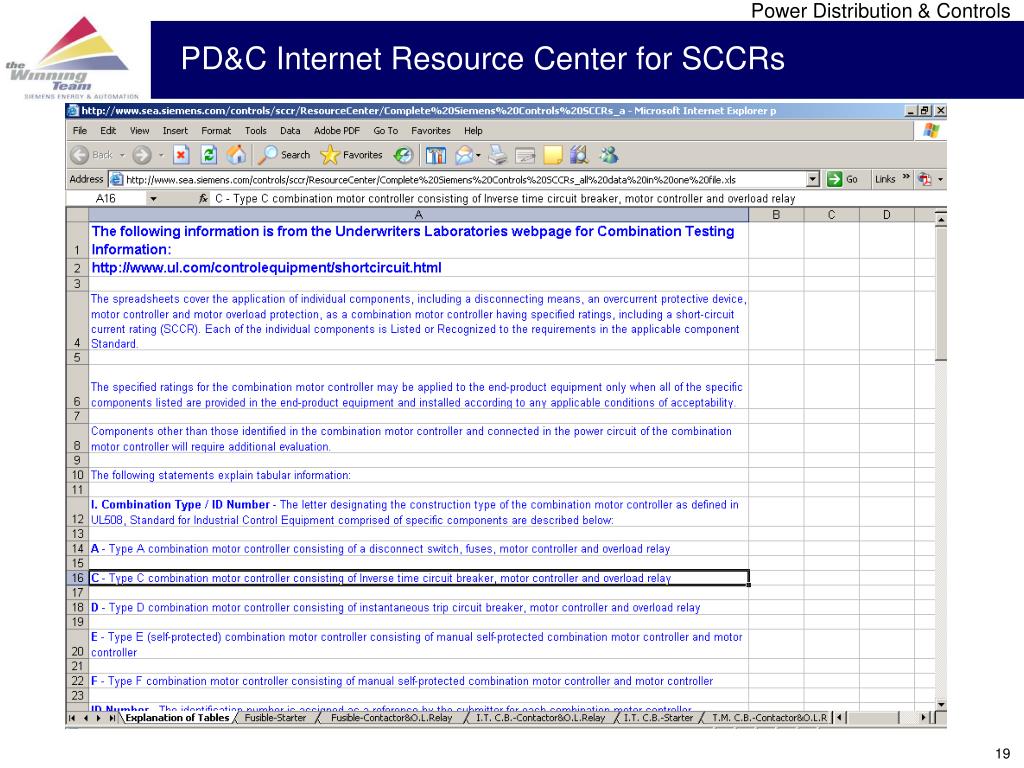
Task: Select column B header
Action: [776, 214]
